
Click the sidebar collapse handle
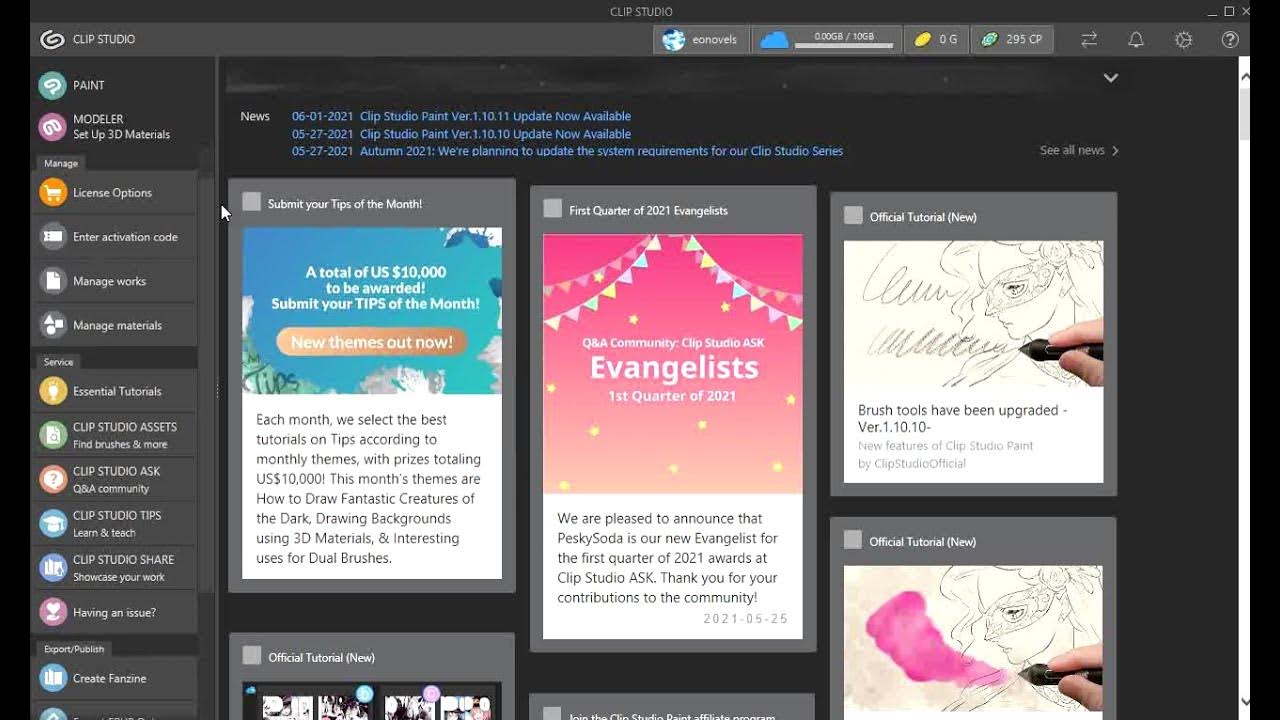pos(217,391)
